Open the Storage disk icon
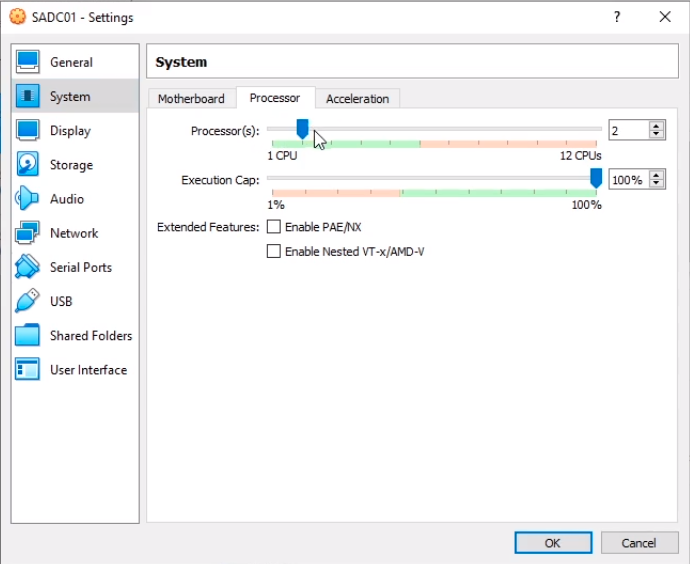This screenshot has height=564, width=690. pyautogui.click(x=27, y=165)
